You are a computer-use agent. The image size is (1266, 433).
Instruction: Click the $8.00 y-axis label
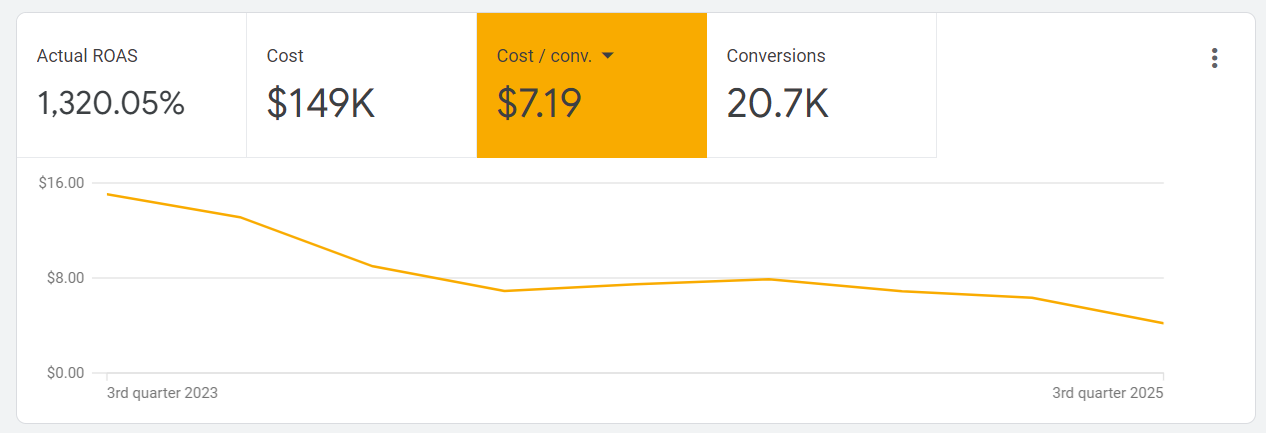coord(65,278)
